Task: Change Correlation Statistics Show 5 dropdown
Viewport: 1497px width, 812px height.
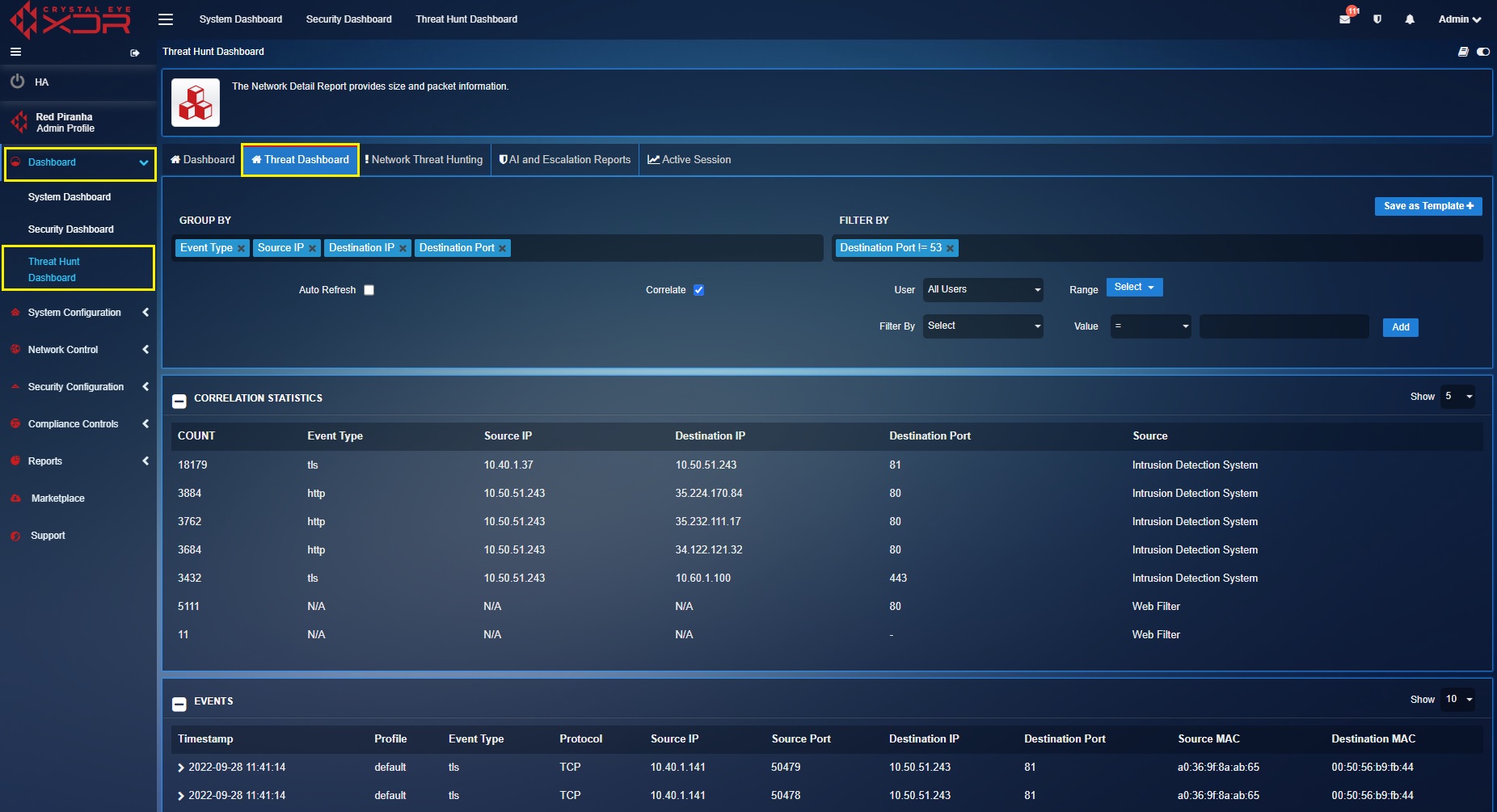Action: coord(1458,397)
